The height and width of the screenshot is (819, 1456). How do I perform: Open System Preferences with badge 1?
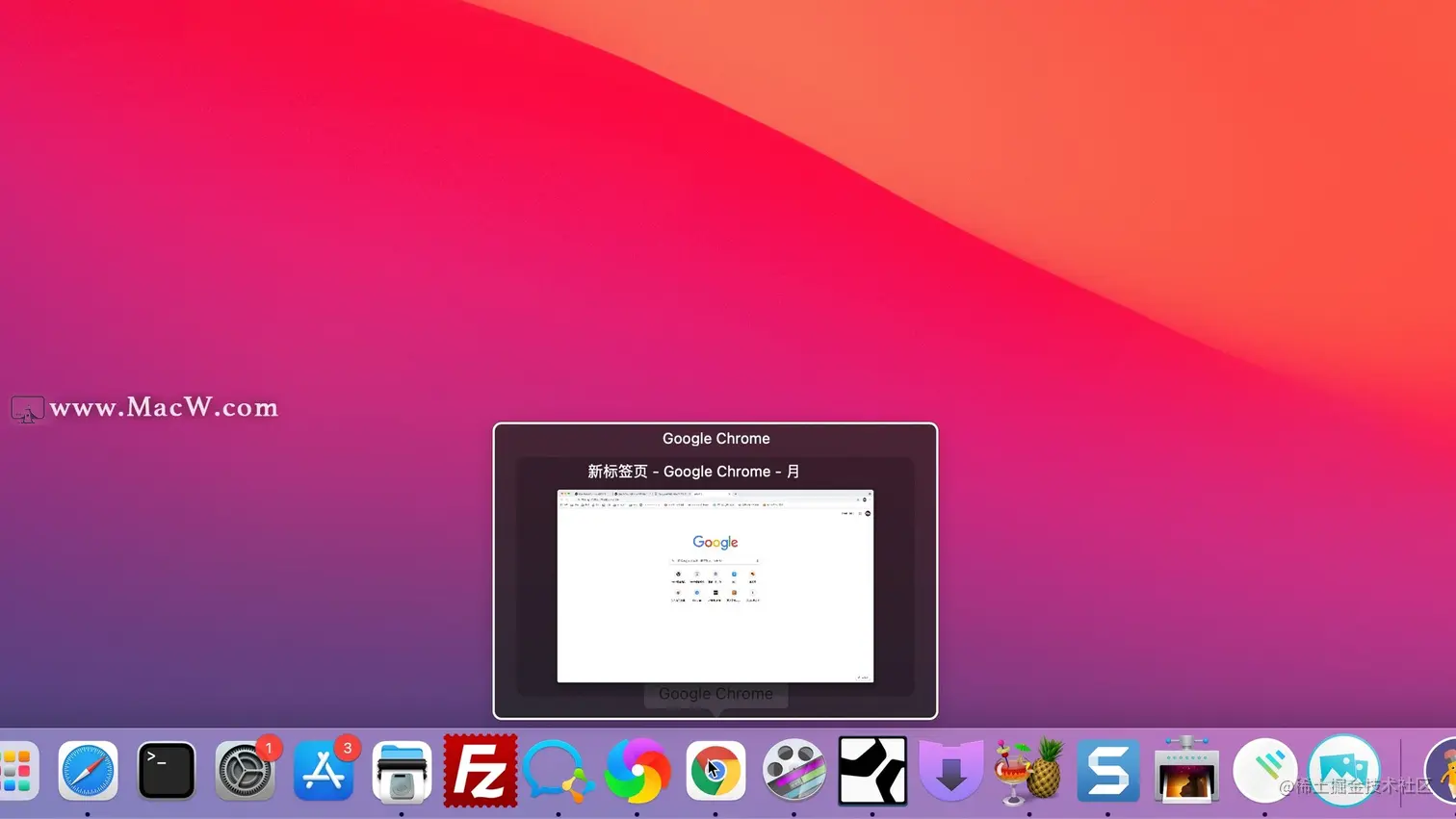click(245, 771)
